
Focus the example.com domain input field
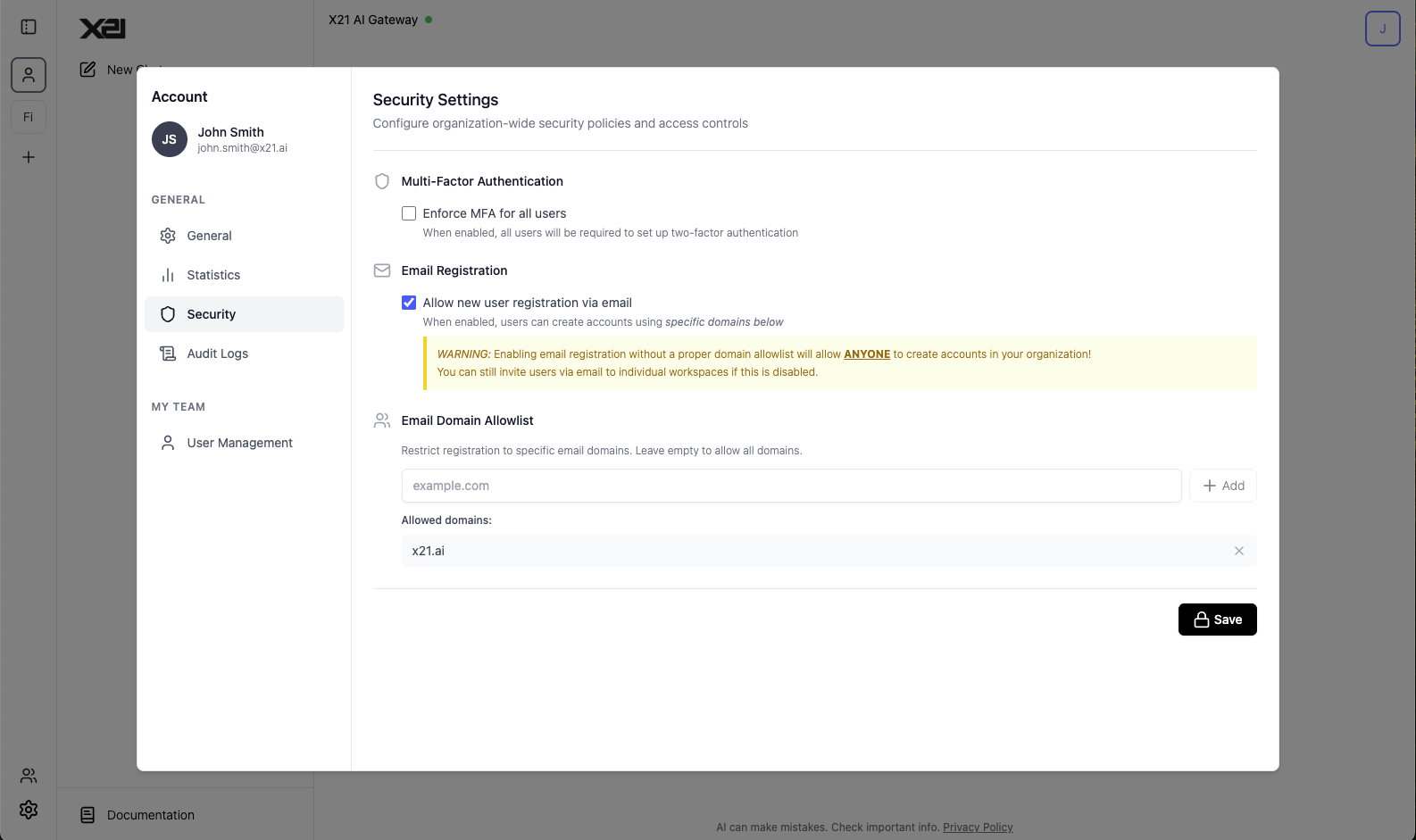(791, 486)
